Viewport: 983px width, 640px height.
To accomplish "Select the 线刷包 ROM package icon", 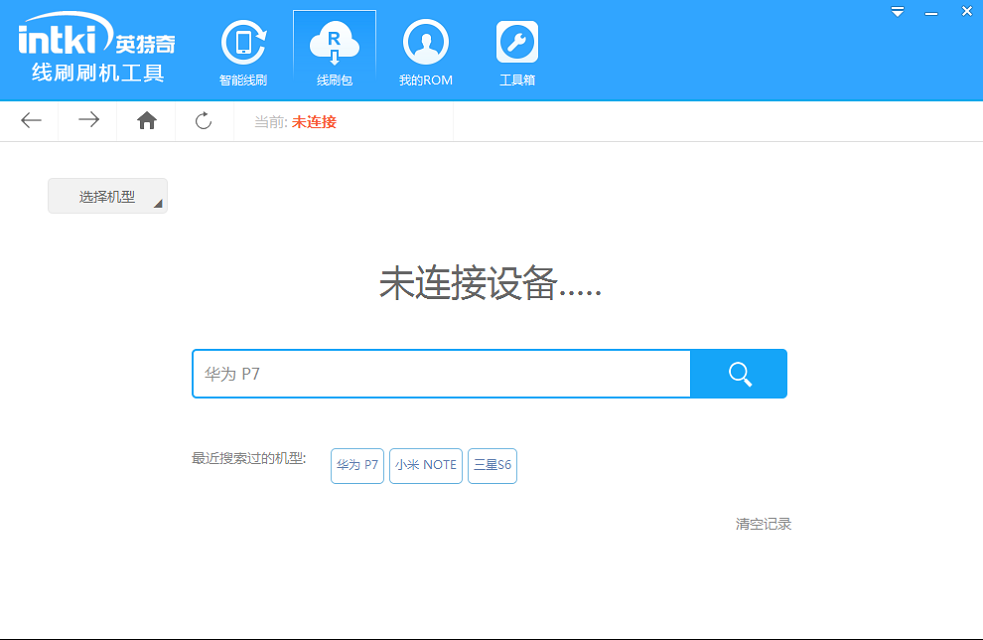I will [x=334, y=48].
